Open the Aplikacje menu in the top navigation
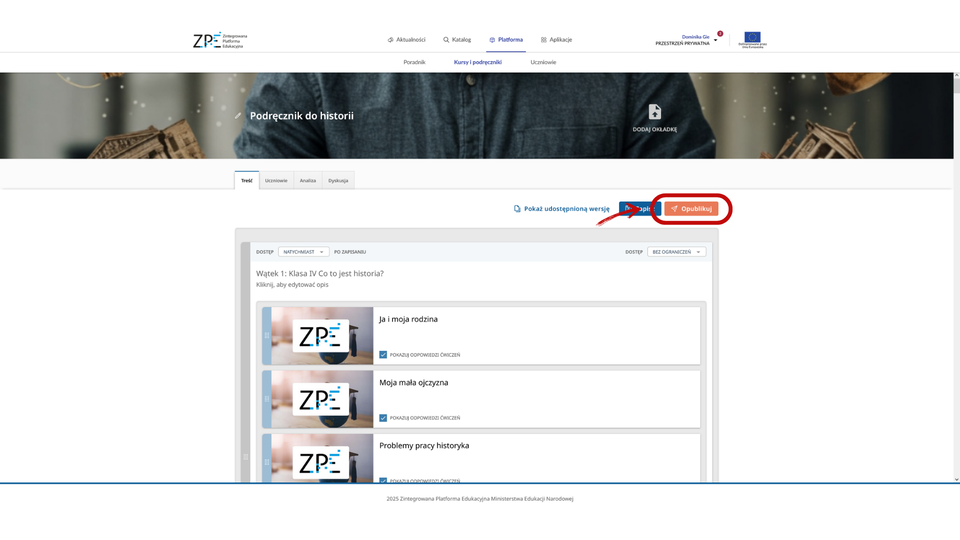Screen dimensions: 960x540 click(556, 40)
